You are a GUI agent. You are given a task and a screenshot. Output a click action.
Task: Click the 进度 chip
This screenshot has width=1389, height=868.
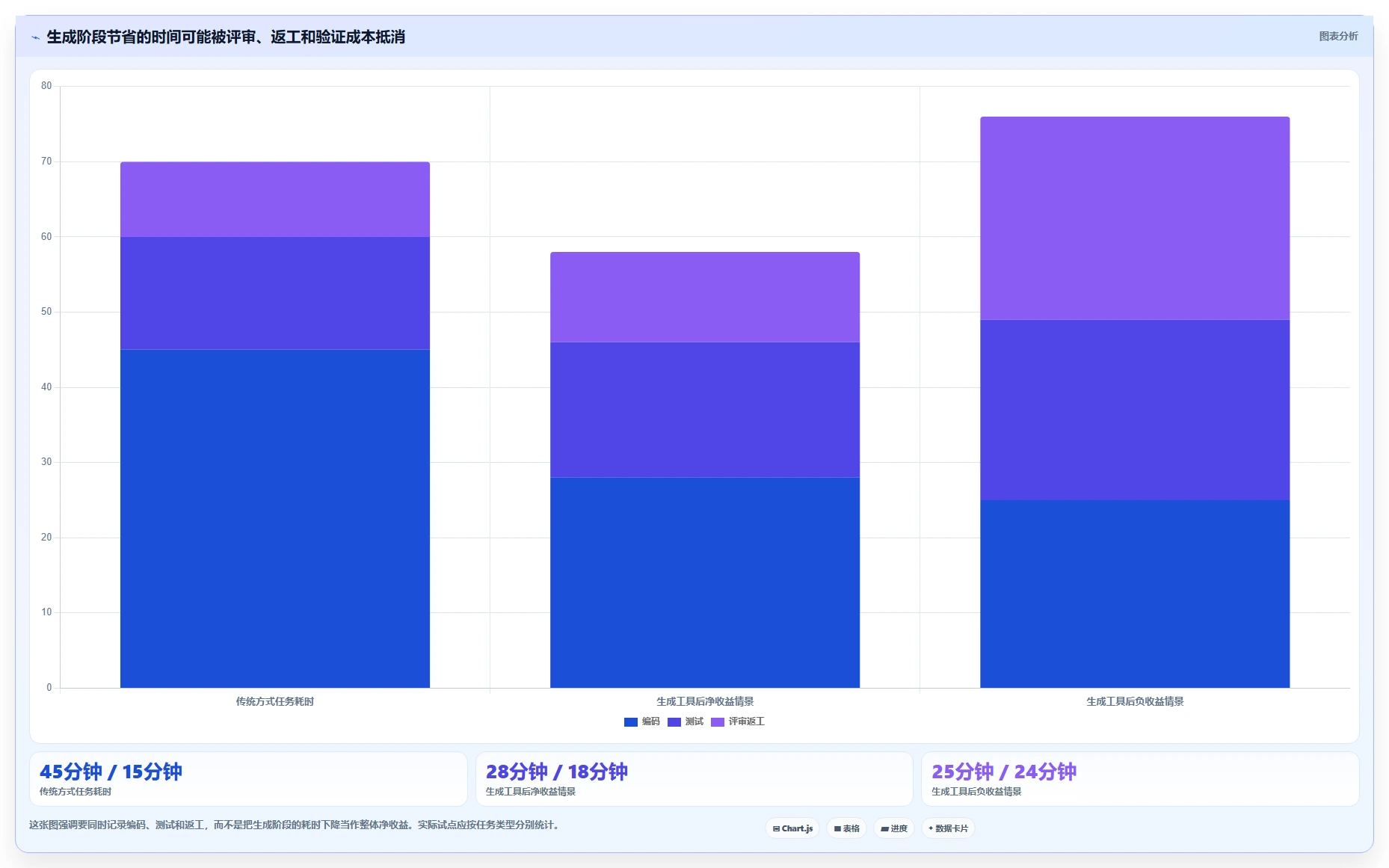(x=894, y=828)
